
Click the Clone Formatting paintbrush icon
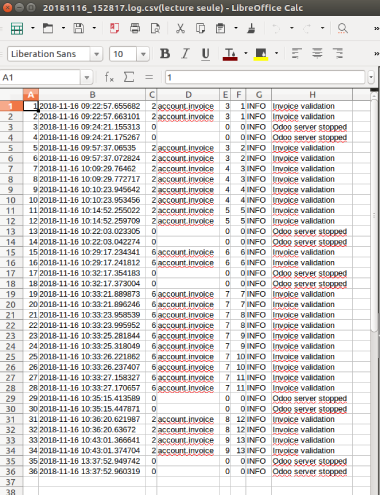point(251,28)
